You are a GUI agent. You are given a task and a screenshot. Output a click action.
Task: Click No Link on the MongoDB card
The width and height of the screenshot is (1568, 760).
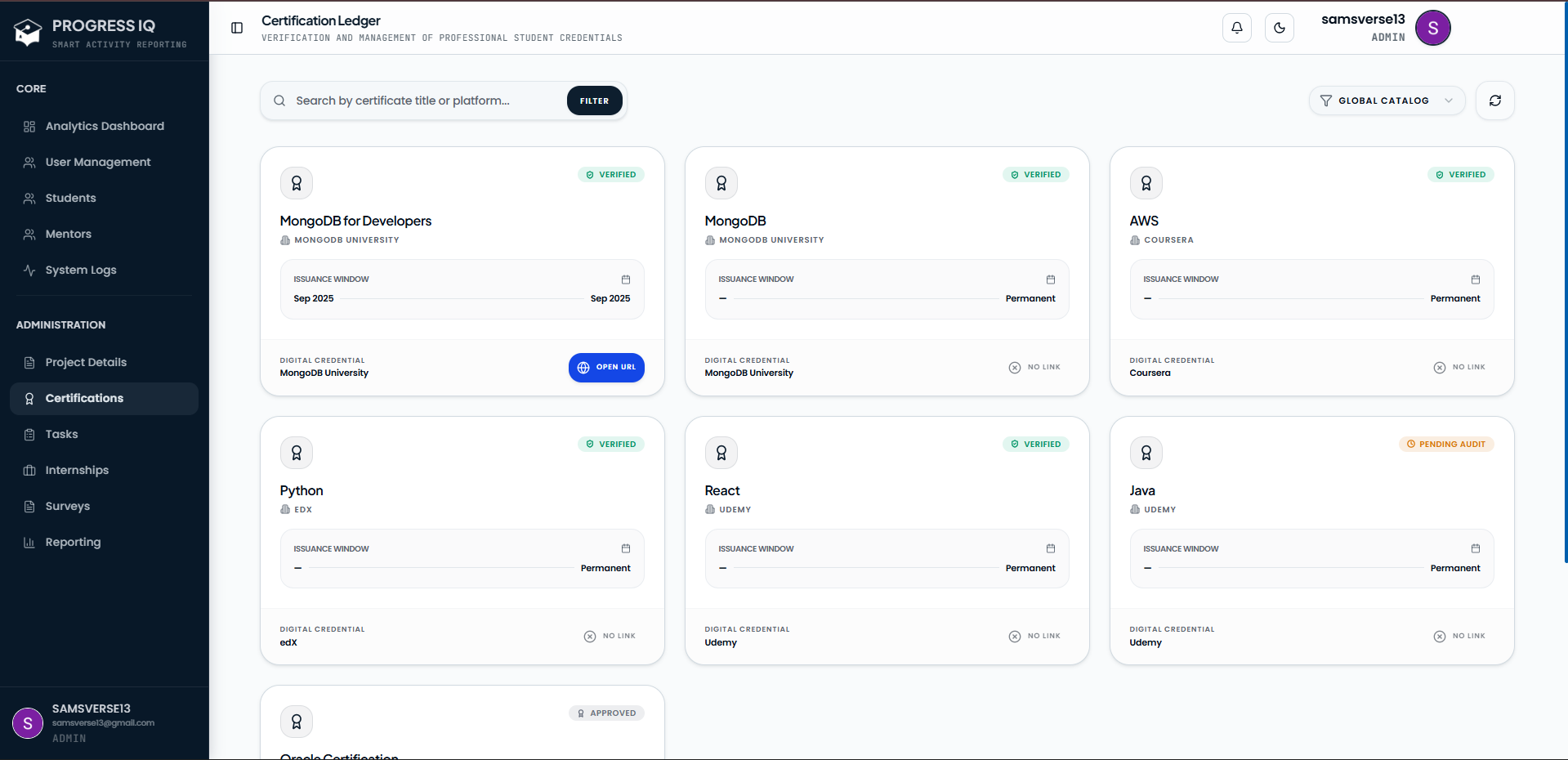1034,368
